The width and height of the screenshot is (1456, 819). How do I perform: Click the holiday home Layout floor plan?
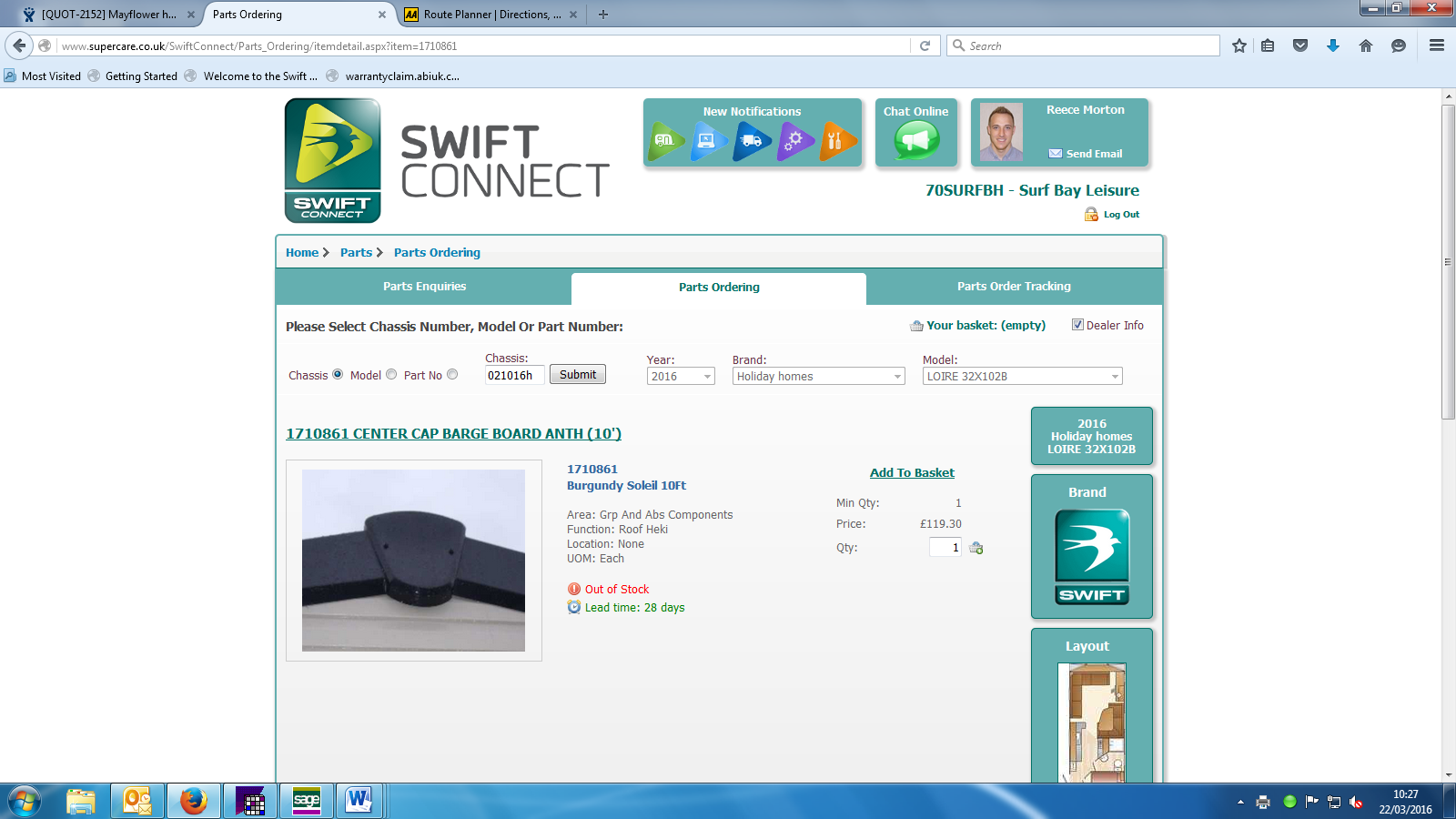(x=1092, y=723)
